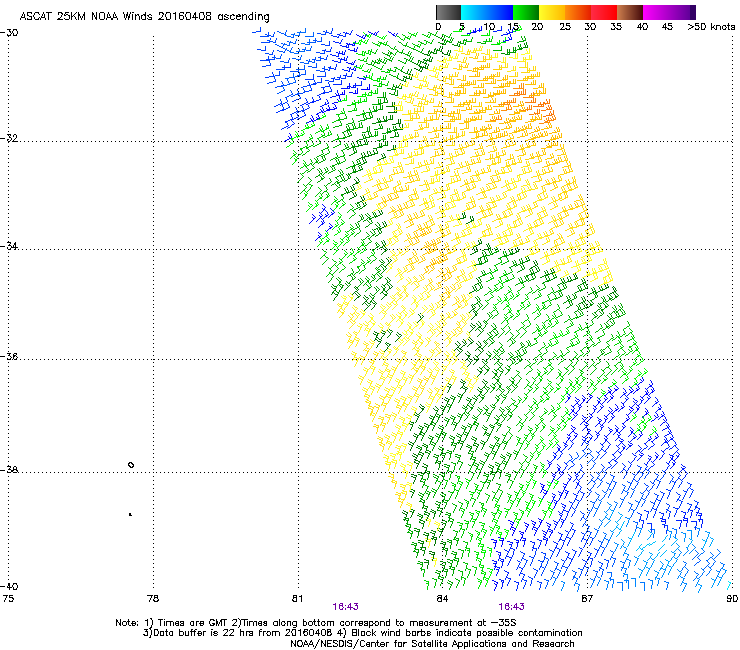Click the plot title "ASCAT 25KM NOAA Winds 20160408 ascending"
Screen dimensions: 740x650
click(x=144, y=17)
